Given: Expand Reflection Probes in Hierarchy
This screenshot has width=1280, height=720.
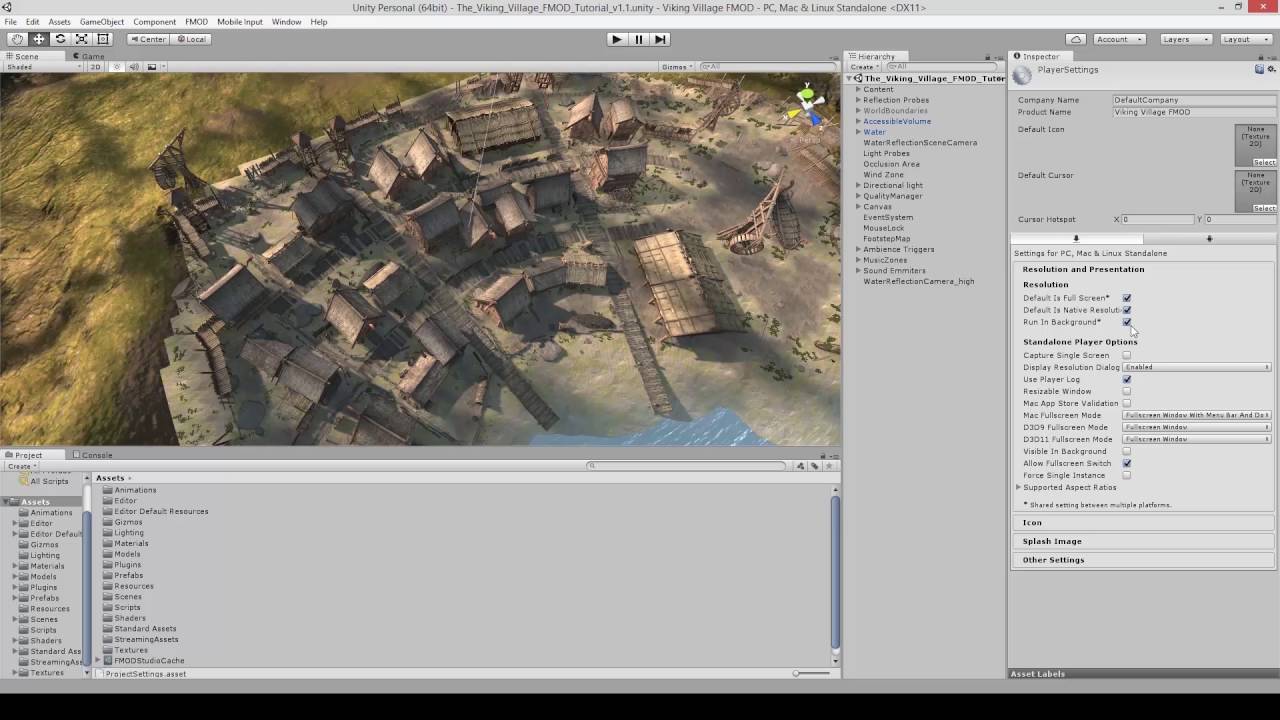Looking at the screenshot, I should tap(858, 100).
